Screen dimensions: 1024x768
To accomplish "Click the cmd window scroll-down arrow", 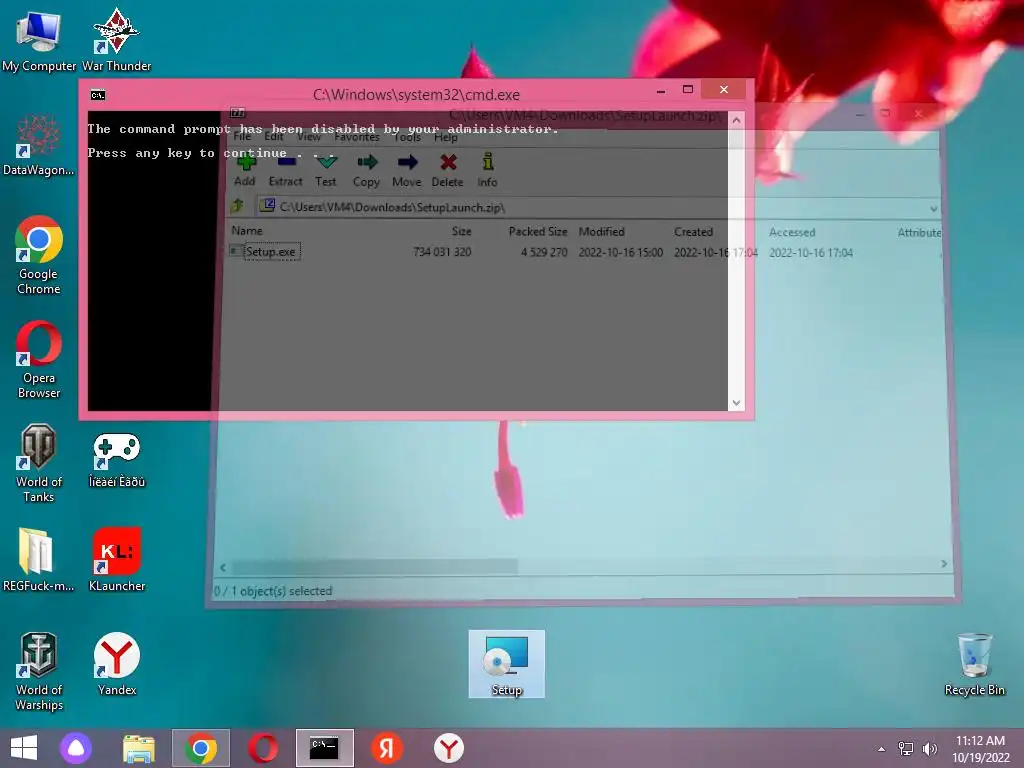I will point(736,403).
